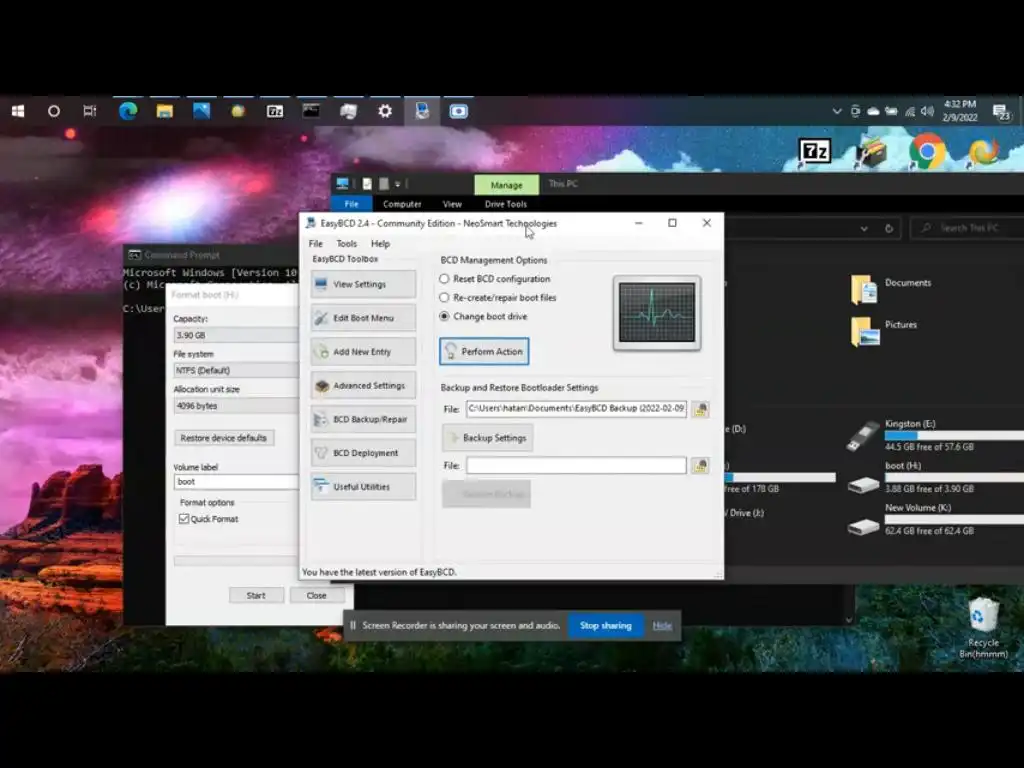Image resolution: width=1024 pixels, height=768 pixels.
Task: Select New Volume (K:) drive
Action: 934,520
